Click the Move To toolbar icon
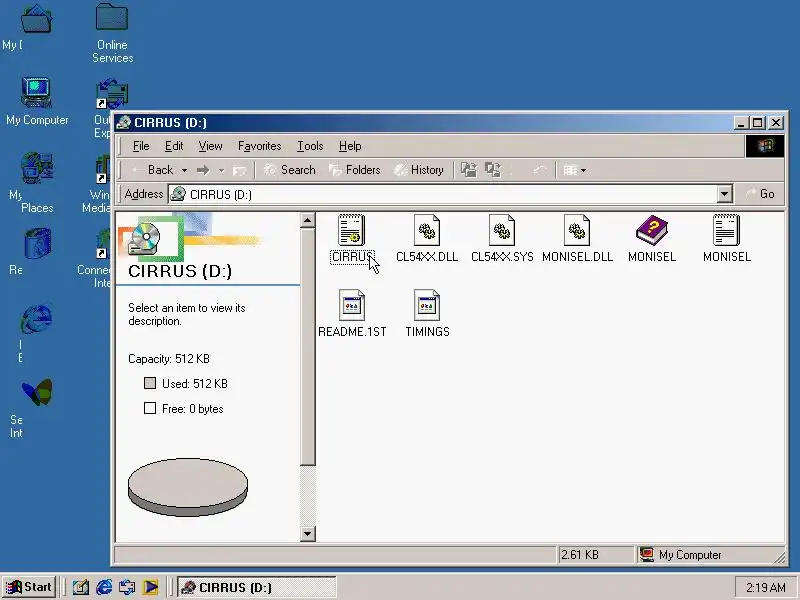This screenshot has height=600, width=800. pyautogui.click(x=469, y=170)
